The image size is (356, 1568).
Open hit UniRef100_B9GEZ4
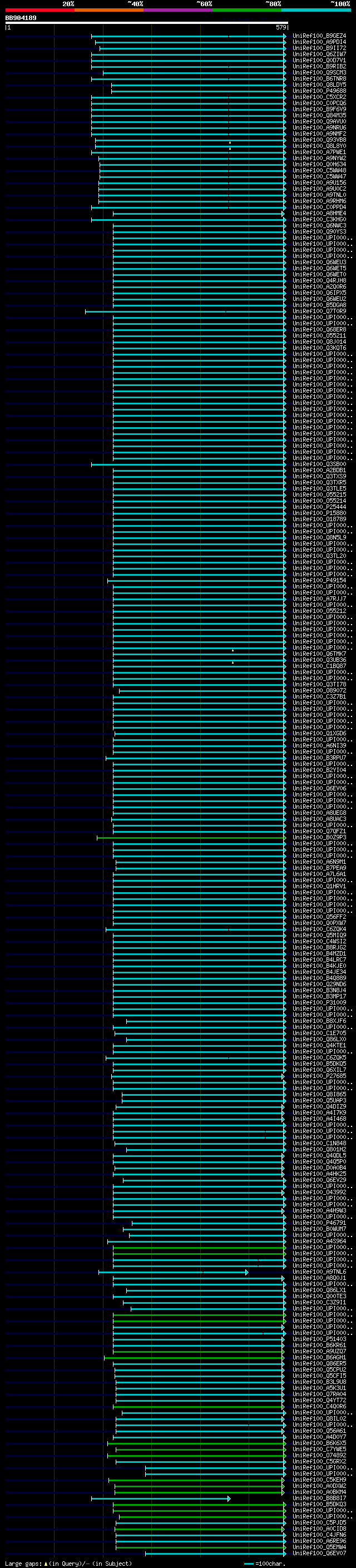click(319, 36)
